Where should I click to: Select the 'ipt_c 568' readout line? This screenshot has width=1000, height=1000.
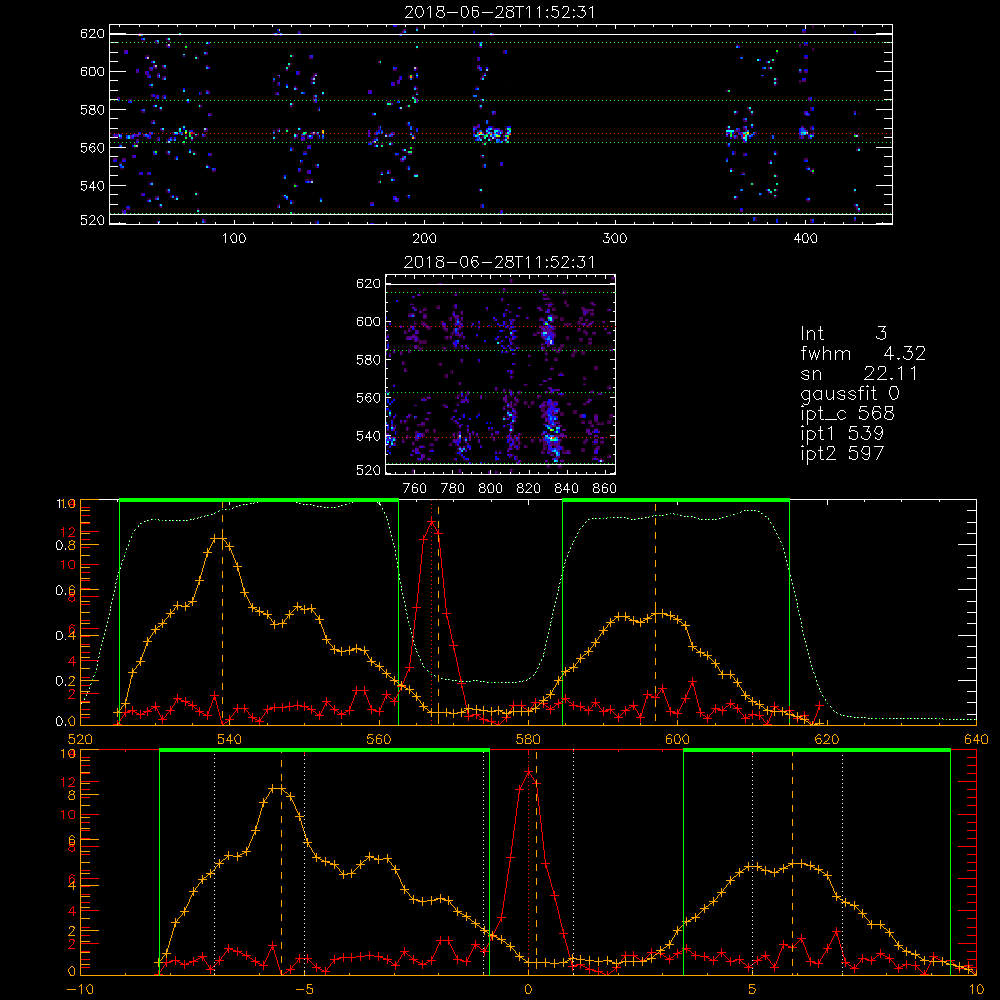pos(848,414)
